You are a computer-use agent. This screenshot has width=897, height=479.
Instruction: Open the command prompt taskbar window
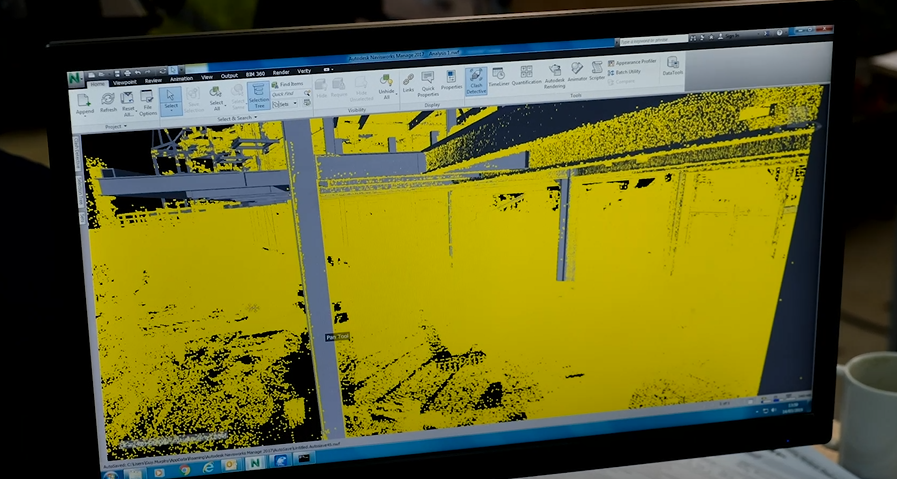tap(303, 458)
